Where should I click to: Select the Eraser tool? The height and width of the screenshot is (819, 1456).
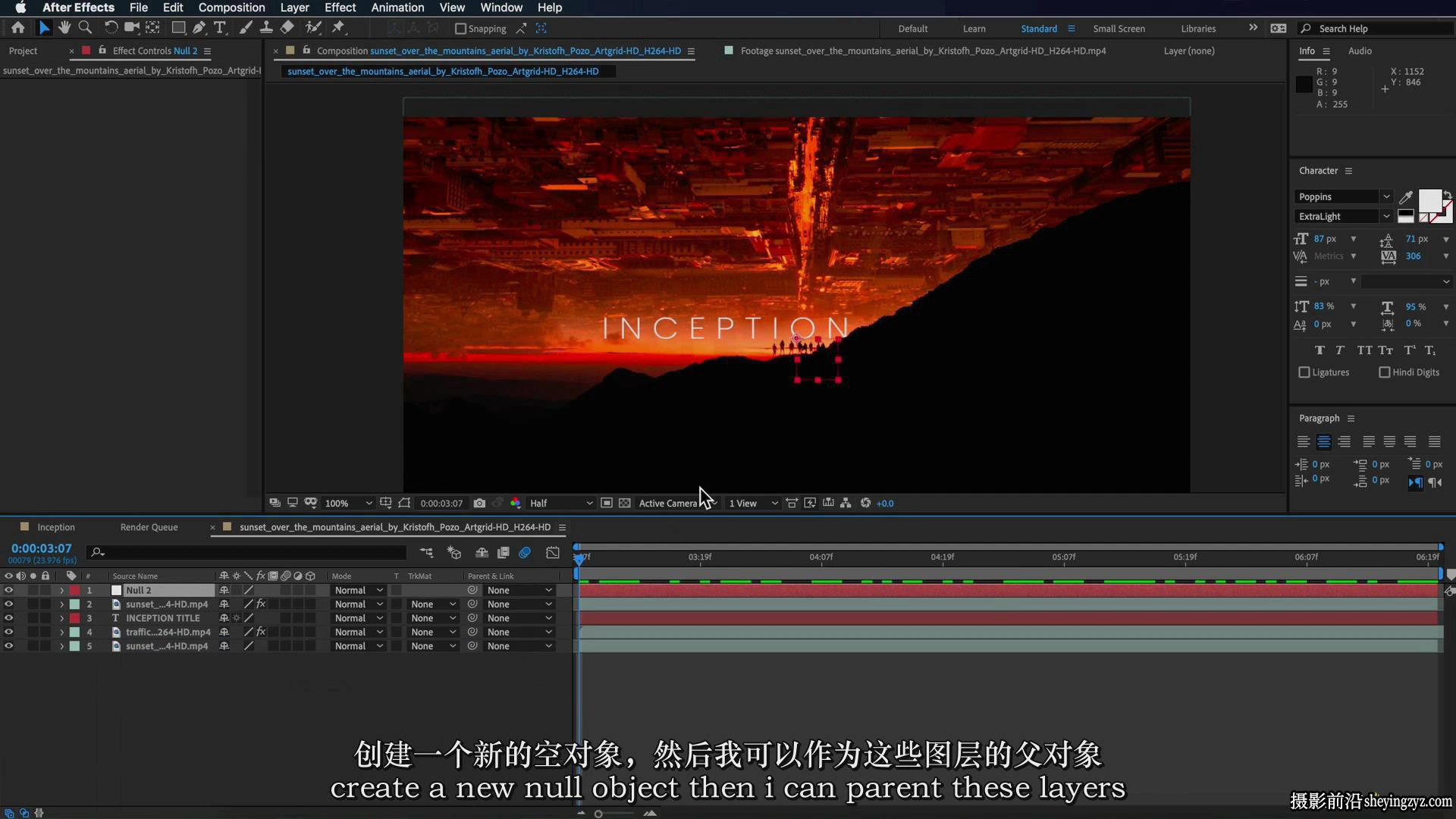pos(287,28)
